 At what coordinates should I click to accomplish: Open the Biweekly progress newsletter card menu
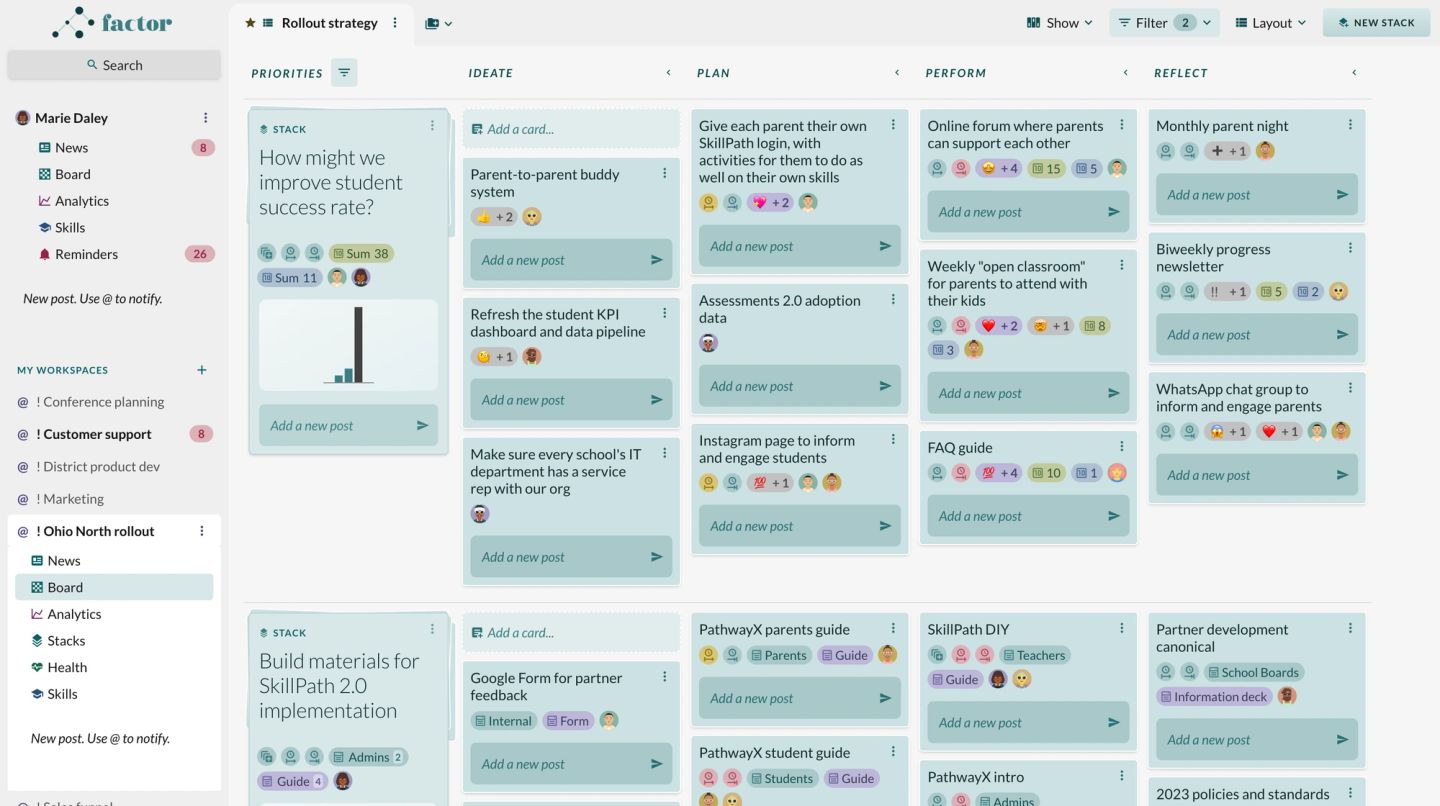pos(1350,249)
